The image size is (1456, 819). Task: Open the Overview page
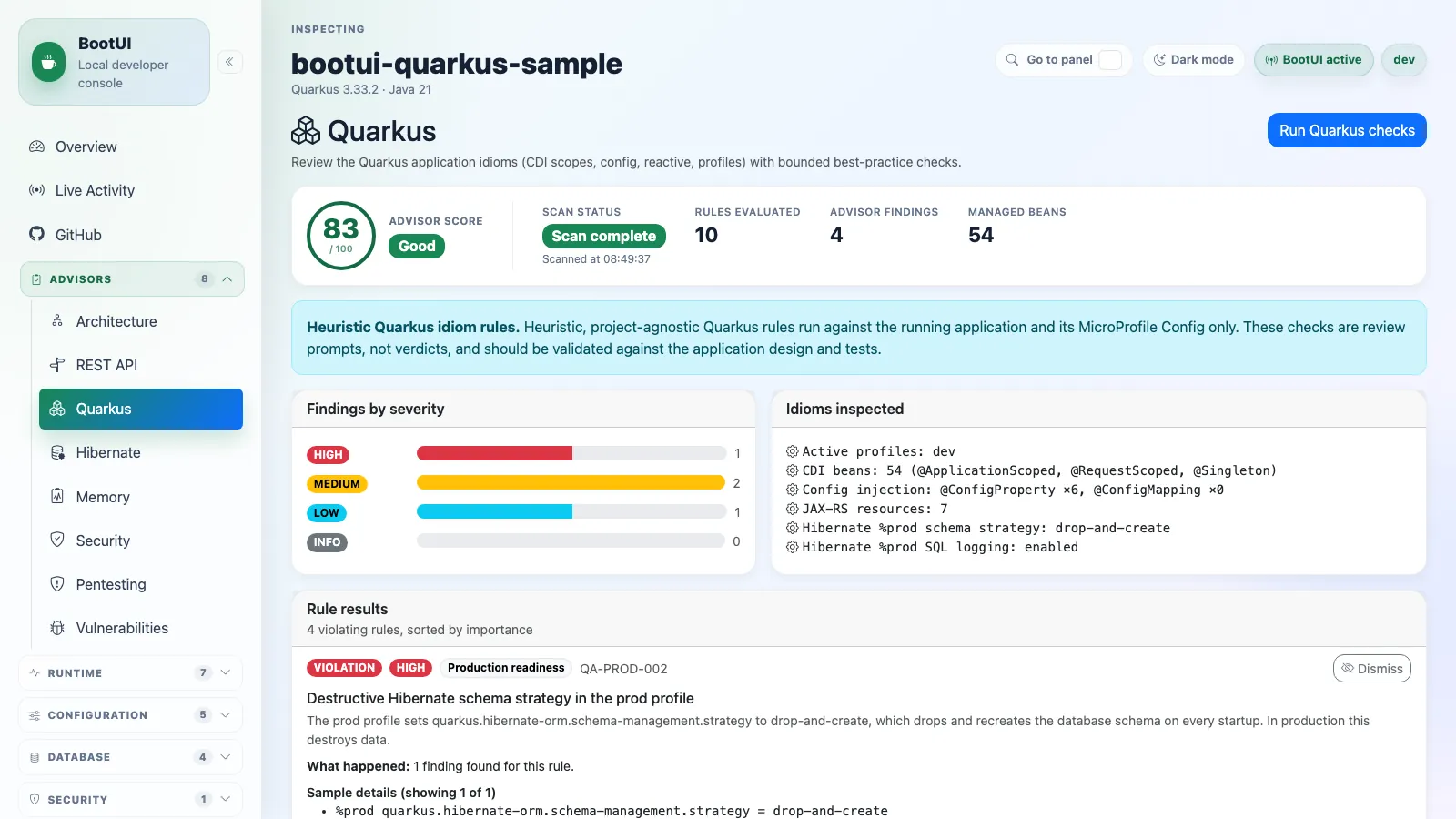point(131,147)
